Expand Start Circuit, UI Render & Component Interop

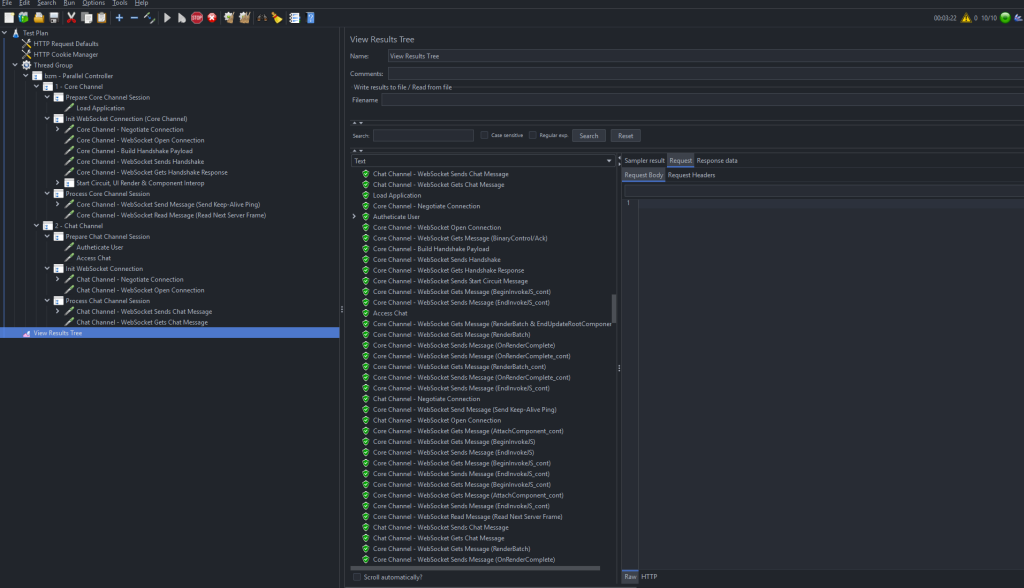click(x=57, y=183)
